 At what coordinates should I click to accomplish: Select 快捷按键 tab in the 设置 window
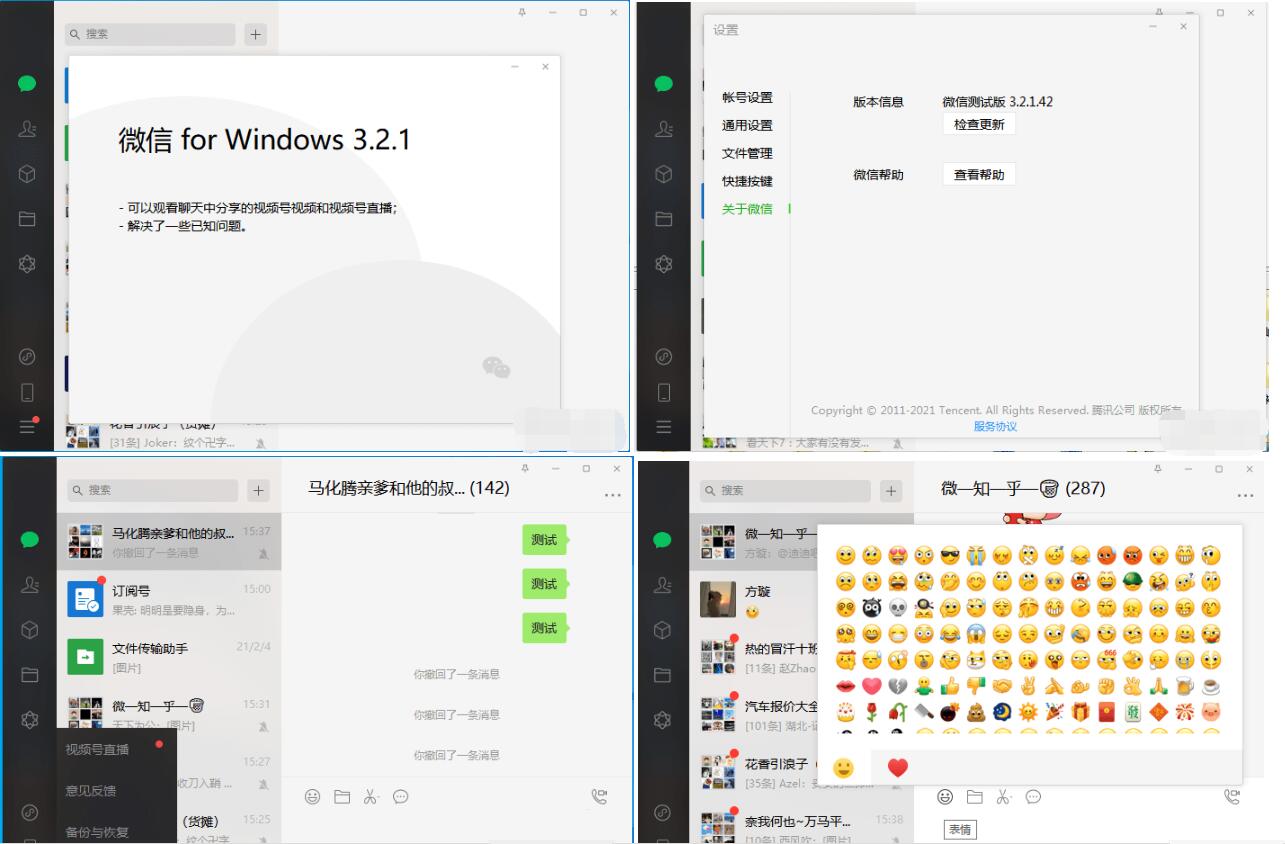[748, 181]
